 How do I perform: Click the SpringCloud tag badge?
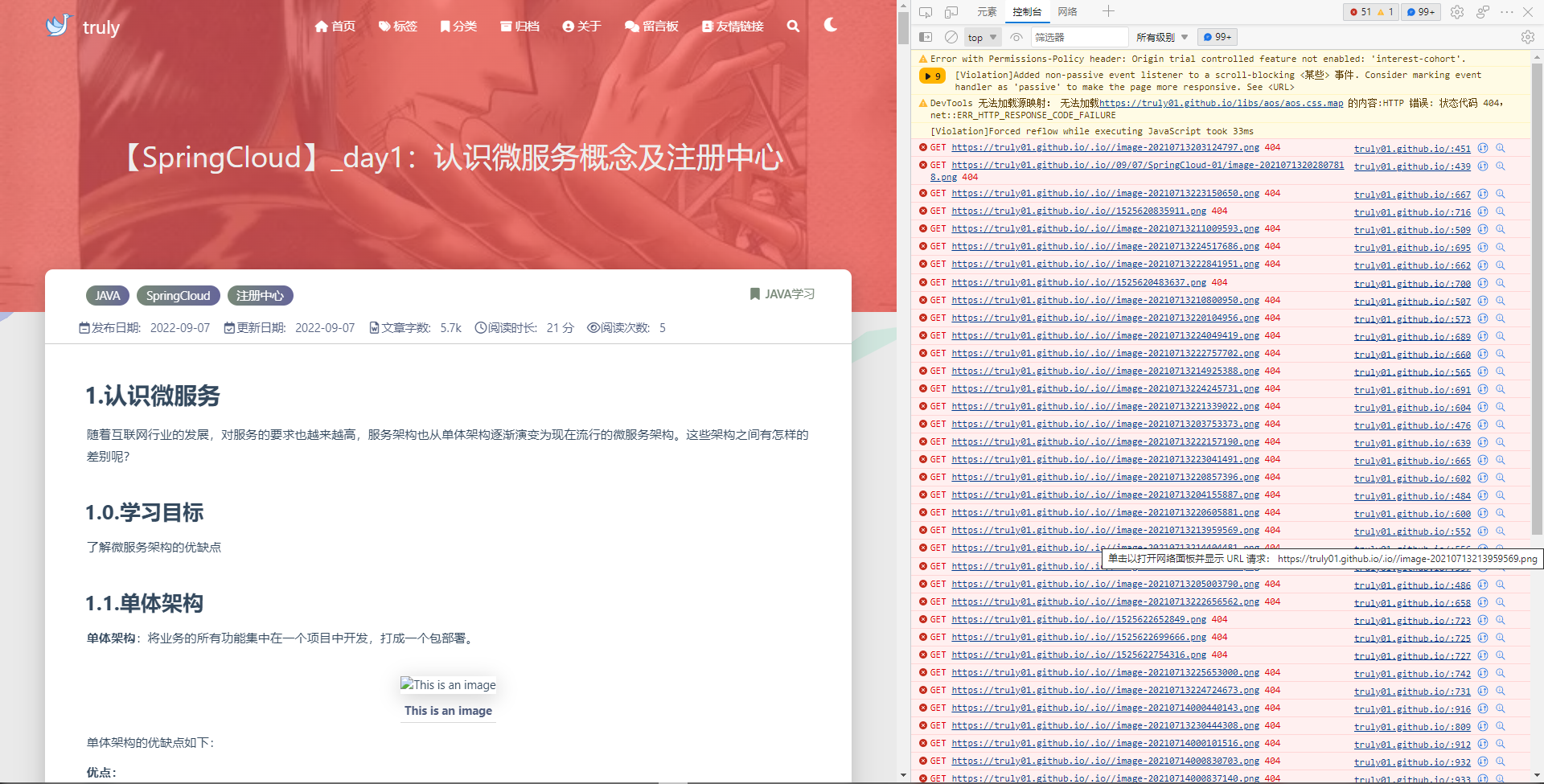[x=178, y=296]
